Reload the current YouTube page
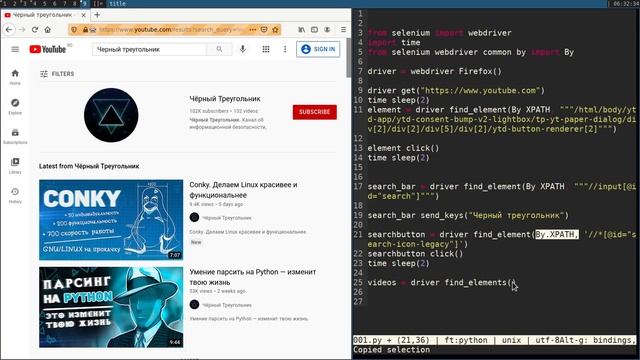The width and height of the screenshot is (640, 360). point(35,30)
